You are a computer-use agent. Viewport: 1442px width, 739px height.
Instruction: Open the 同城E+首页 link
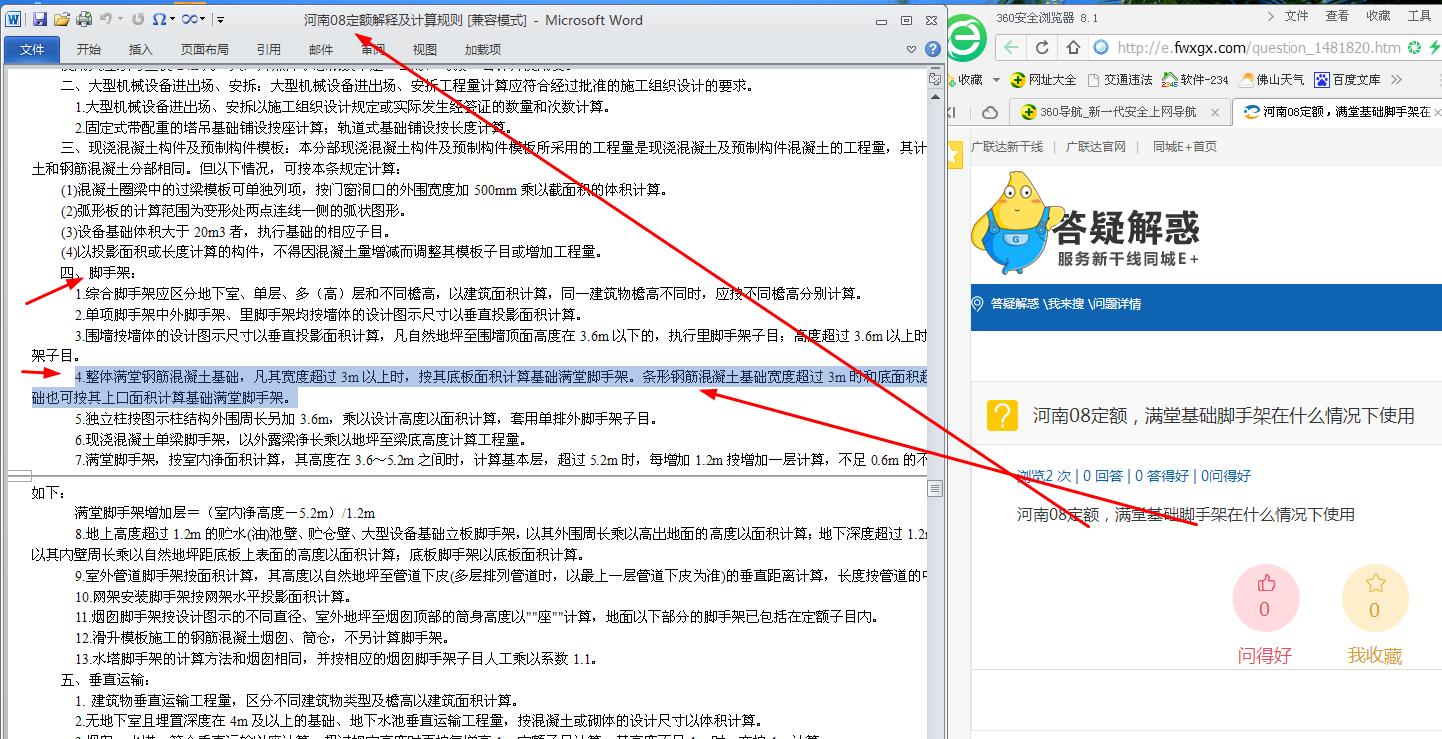point(1185,147)
